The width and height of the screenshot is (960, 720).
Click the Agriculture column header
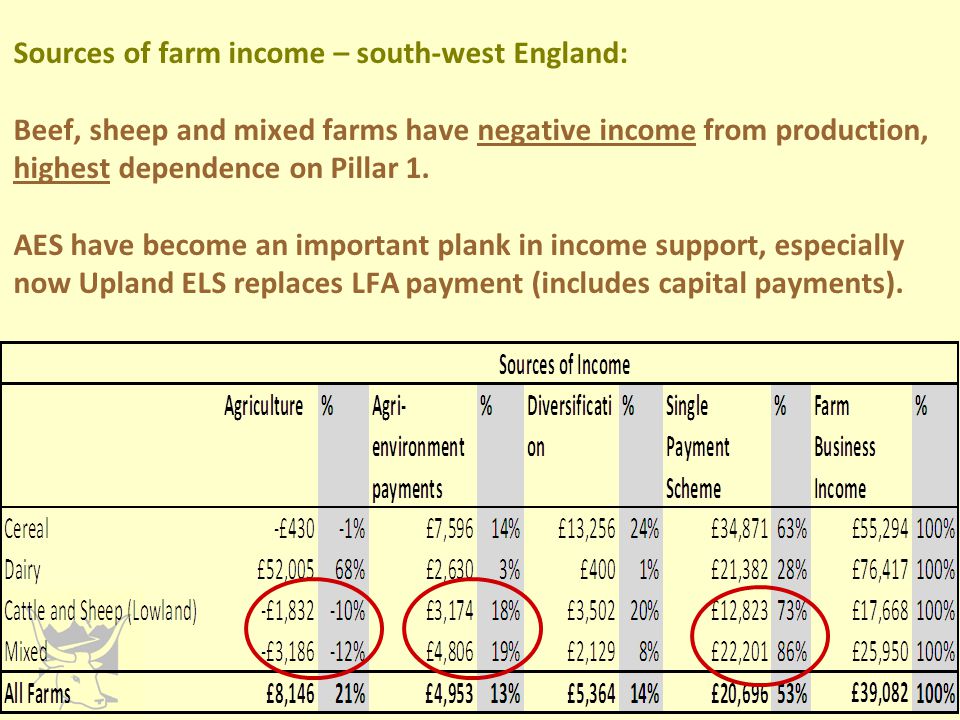263,407
